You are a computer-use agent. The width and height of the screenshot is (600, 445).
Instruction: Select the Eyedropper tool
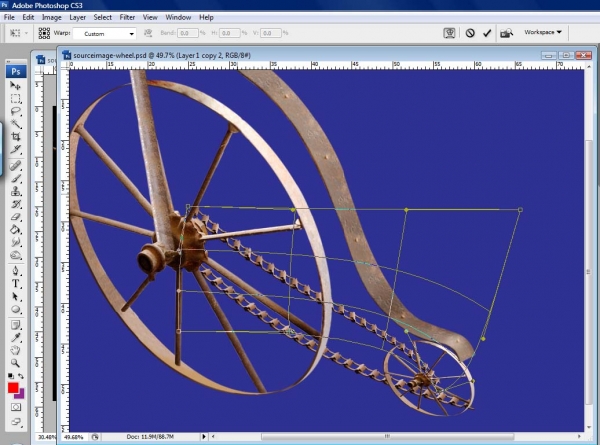click(x=15, y=337)
